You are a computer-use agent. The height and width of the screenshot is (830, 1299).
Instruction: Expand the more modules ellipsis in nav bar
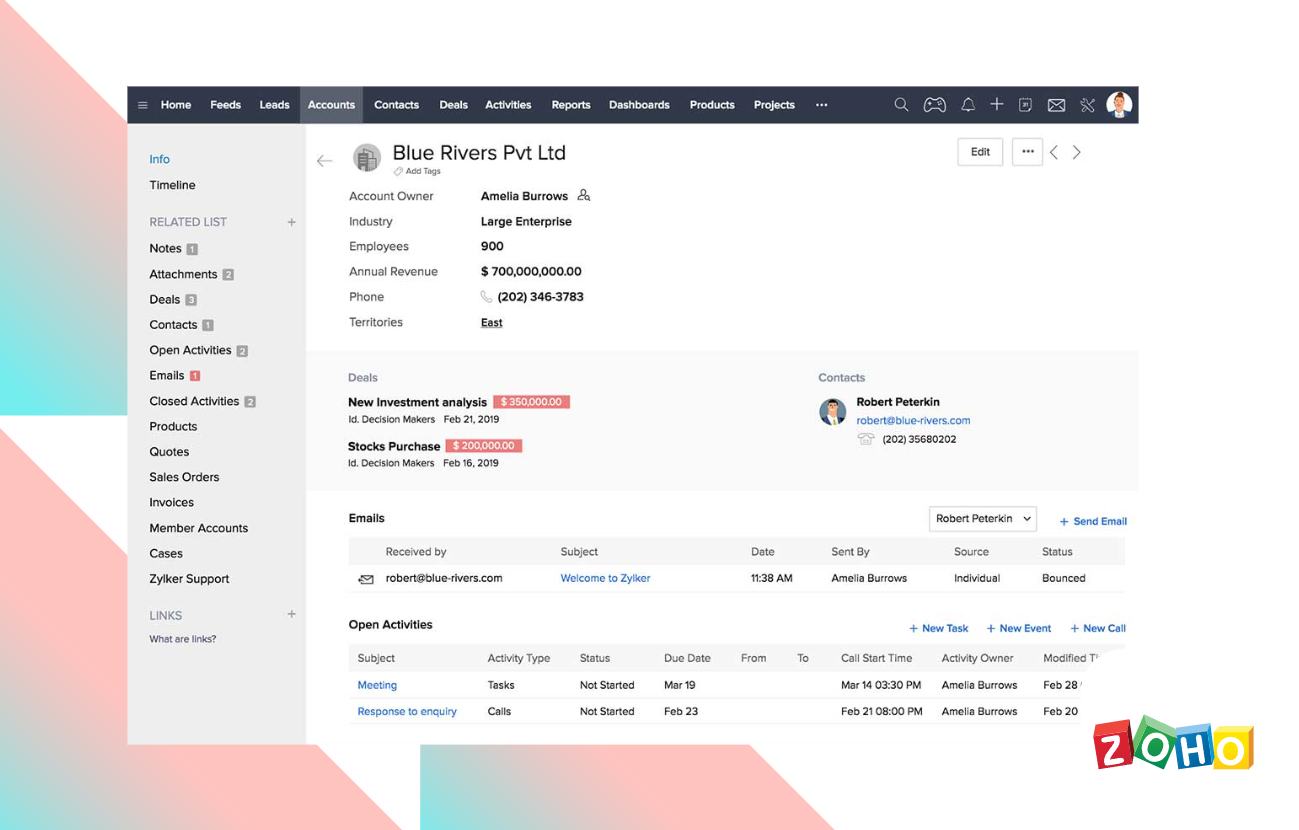point(822,105)
